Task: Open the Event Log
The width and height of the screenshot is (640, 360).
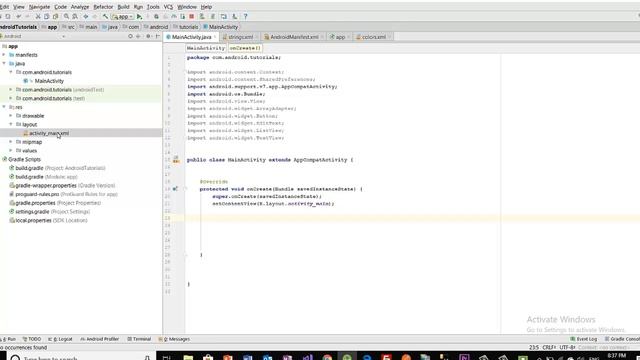Action: [584, 339]
